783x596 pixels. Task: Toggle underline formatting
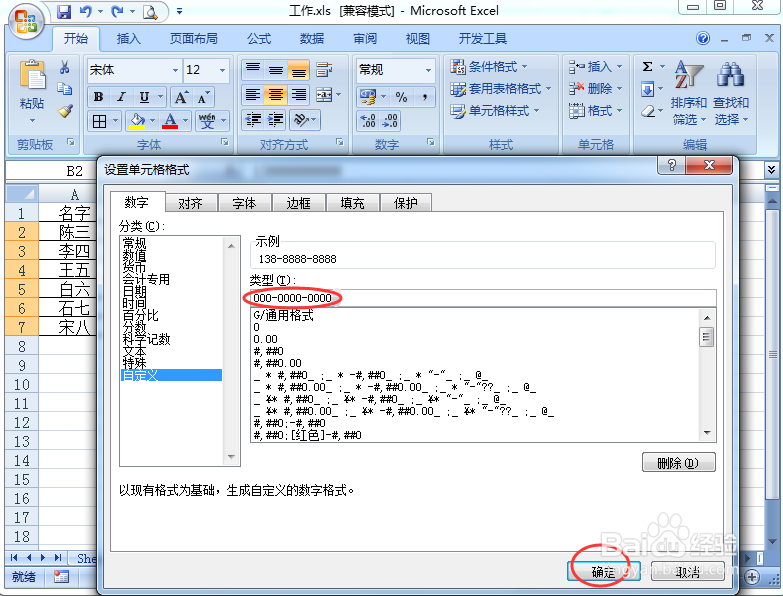click(144, 97)
